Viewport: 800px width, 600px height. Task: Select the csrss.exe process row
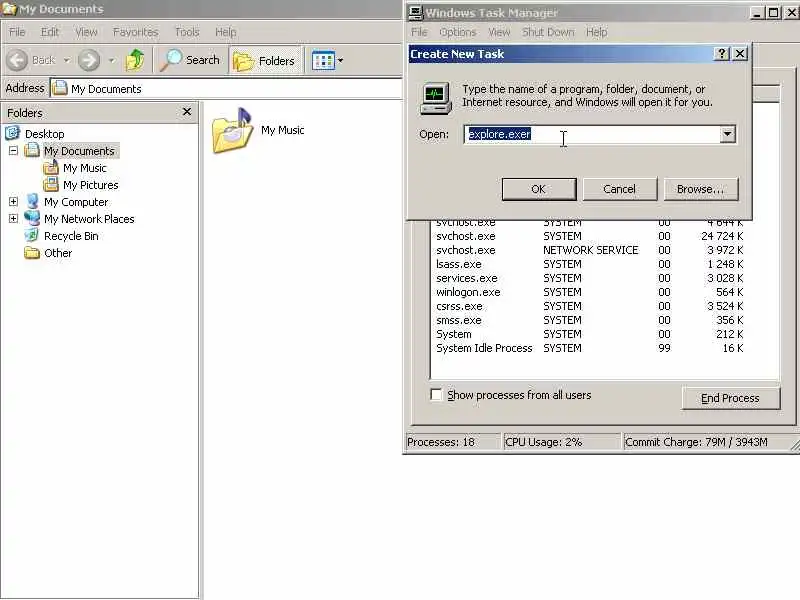coord(589,306)
